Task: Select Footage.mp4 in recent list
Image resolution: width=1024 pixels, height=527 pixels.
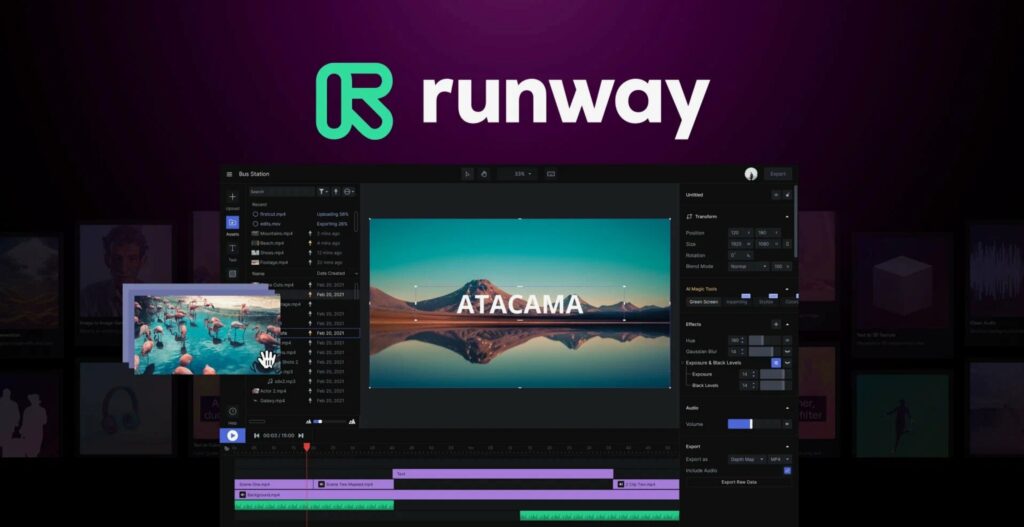Action: [x=274, y=262]
